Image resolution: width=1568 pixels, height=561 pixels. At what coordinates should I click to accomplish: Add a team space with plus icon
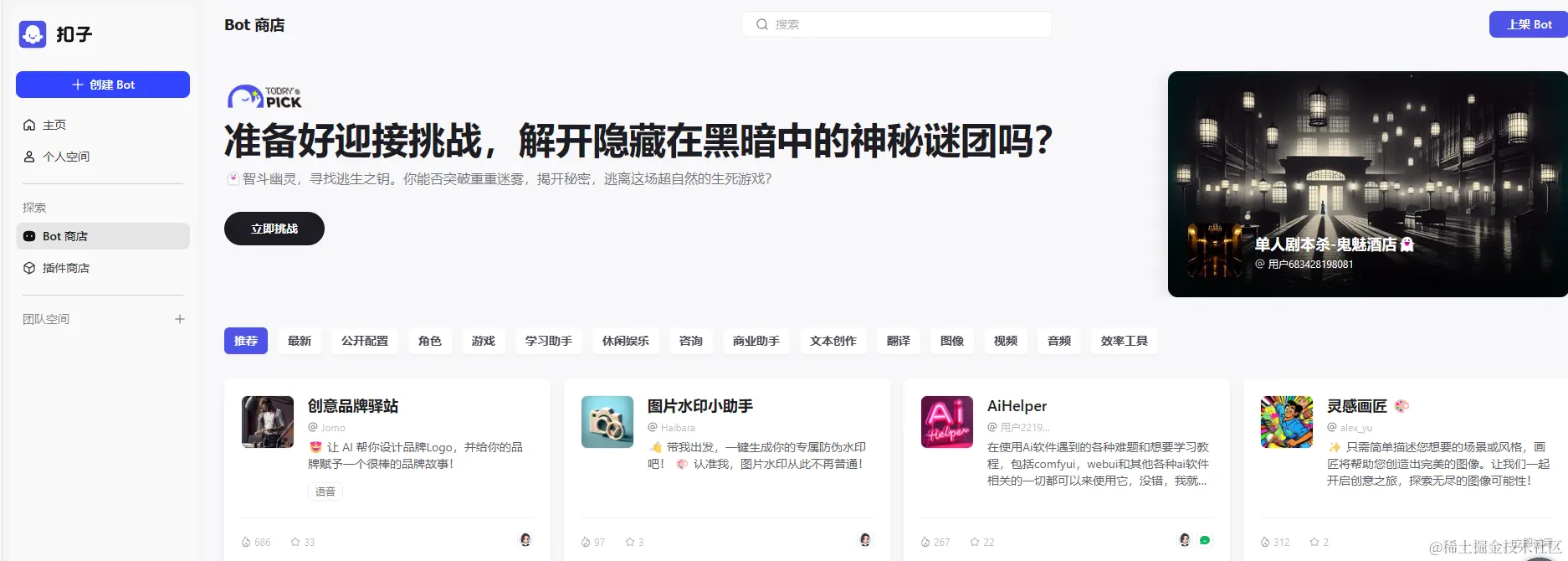[x=179, y=319]
